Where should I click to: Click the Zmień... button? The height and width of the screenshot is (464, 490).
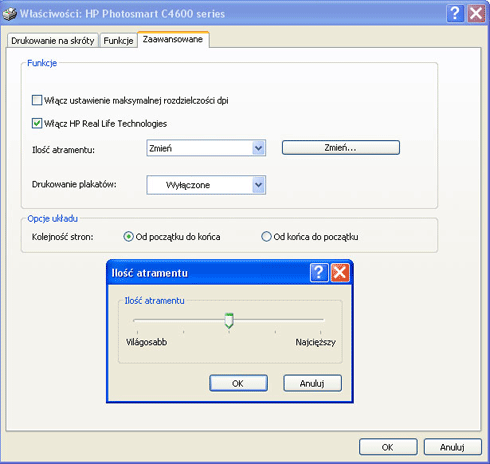pos(341,148)
